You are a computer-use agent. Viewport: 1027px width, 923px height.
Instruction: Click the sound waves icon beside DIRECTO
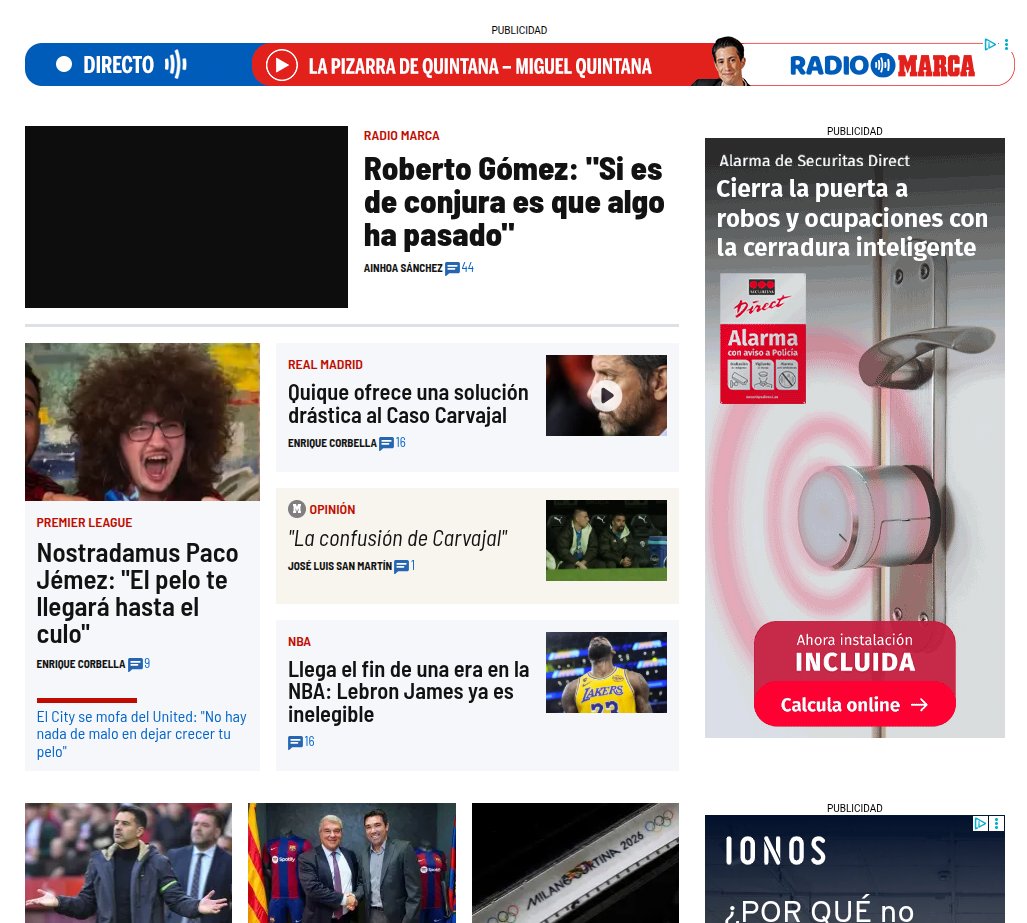[177, 64]
